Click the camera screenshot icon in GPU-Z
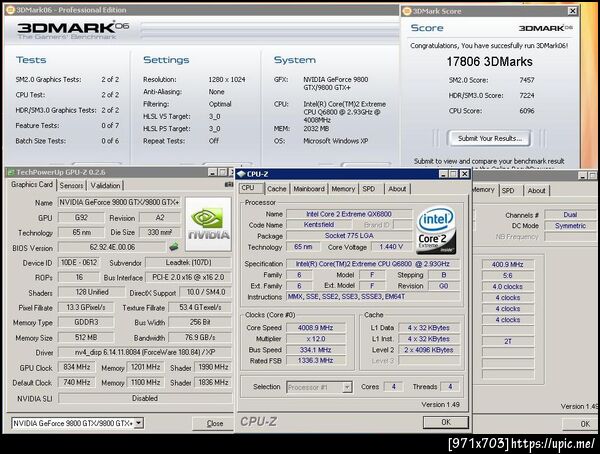The height and width of the screenshot is (454, 600). [229, 185]
